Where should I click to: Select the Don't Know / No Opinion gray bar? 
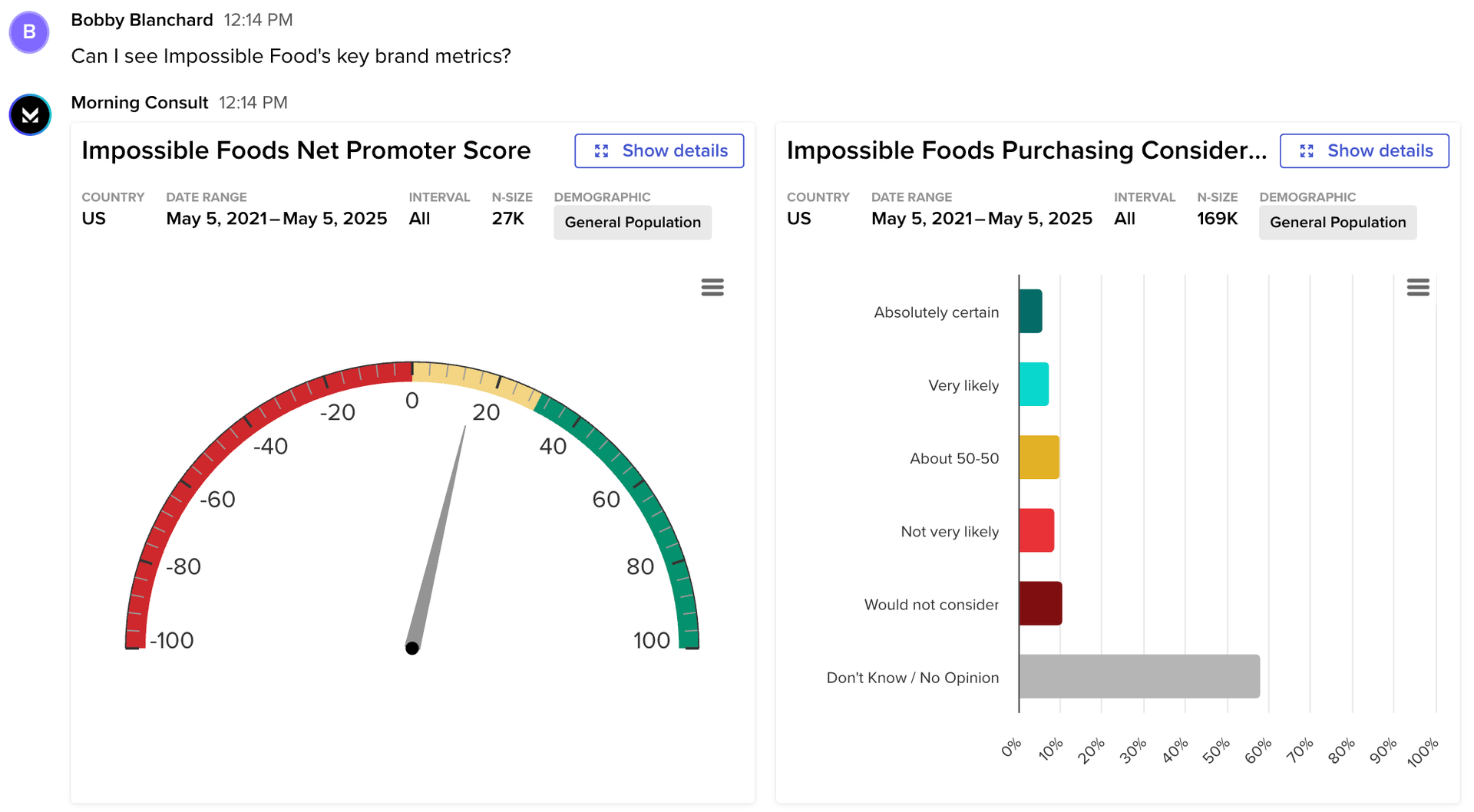[1139, 676]
